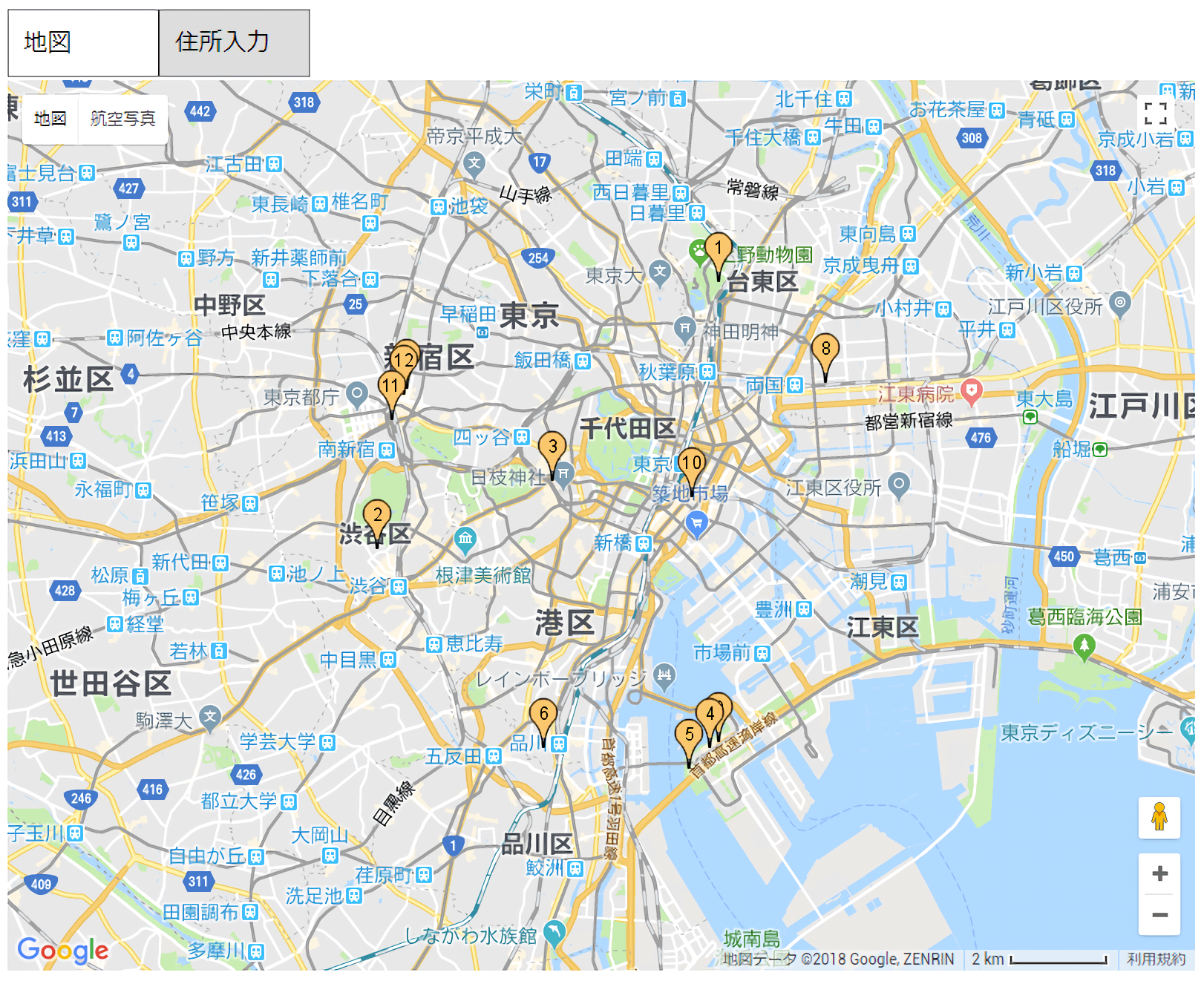Switch map to 航空写真 satellite view
1204x981 pixels.
click(122, 119)
